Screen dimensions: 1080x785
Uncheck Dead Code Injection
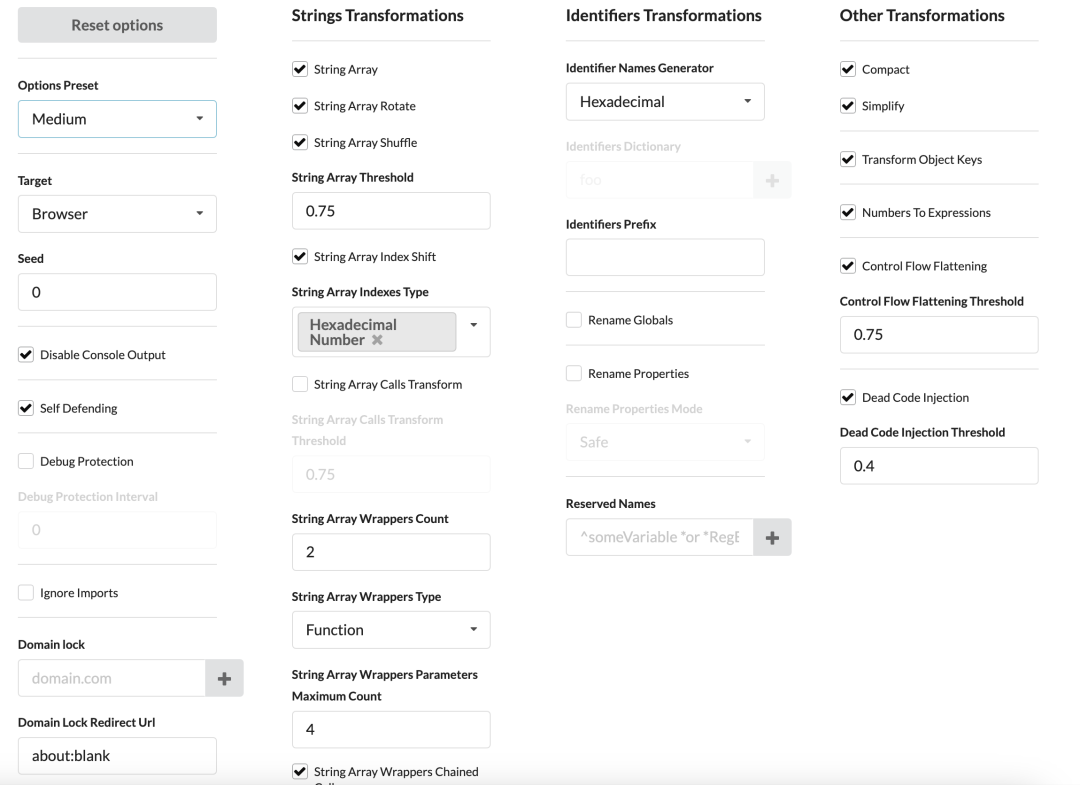click(x=848, y=397)
